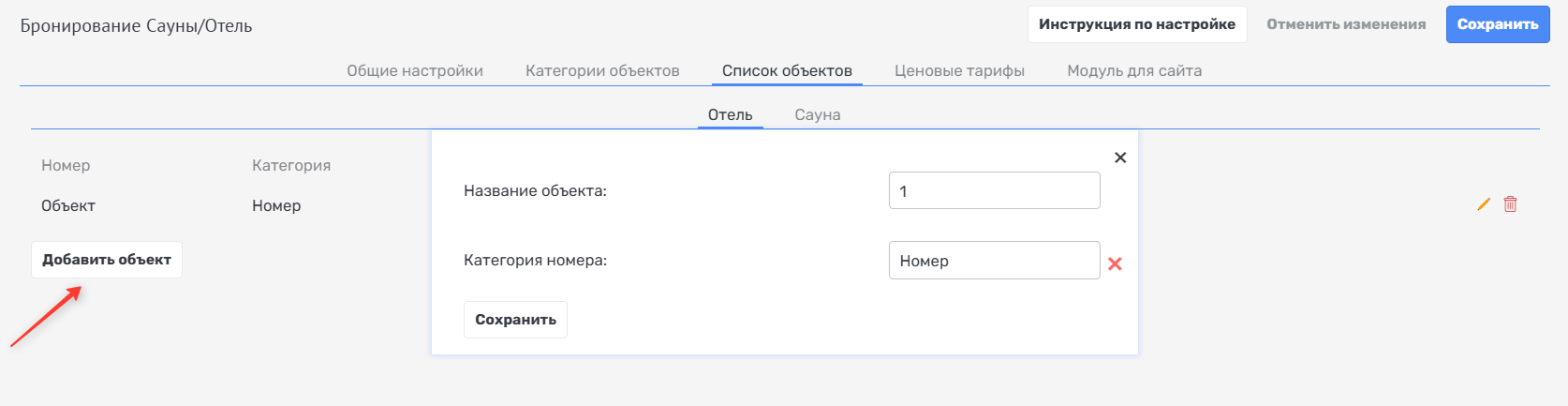Open the Категория номера dropdown
Image resolution: width=1568 pixels, height=406 pixels.
[994, 261]
